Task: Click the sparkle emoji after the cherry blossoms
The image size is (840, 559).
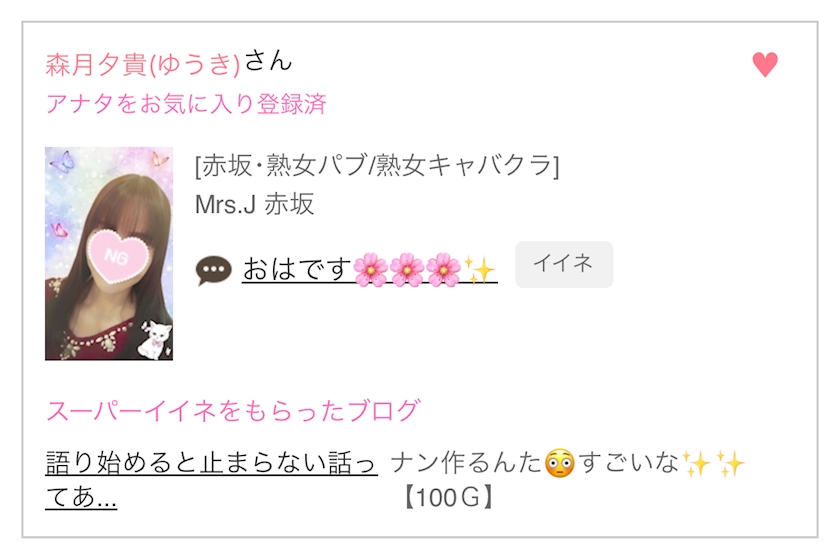Action: (479, 270)
